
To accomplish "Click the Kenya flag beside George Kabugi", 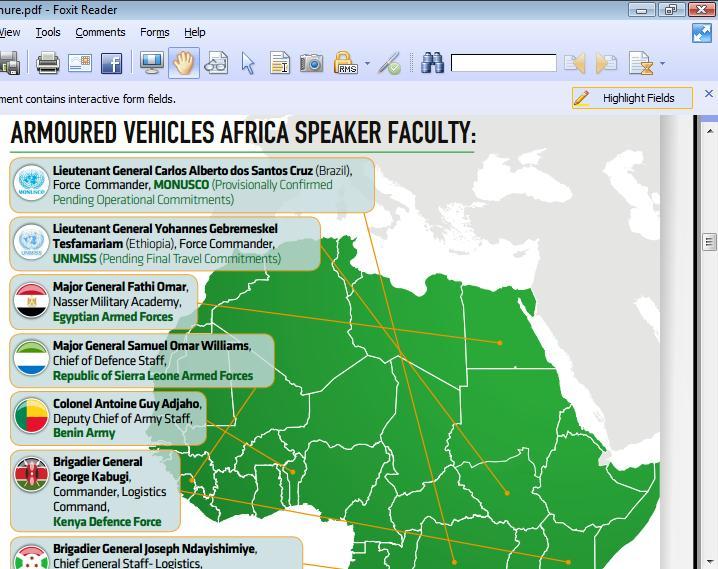I will (x=31, y=474).
